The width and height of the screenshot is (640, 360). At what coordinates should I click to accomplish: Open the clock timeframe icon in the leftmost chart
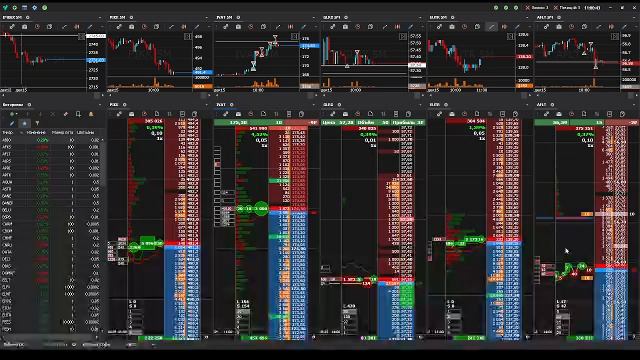(37, 27)
